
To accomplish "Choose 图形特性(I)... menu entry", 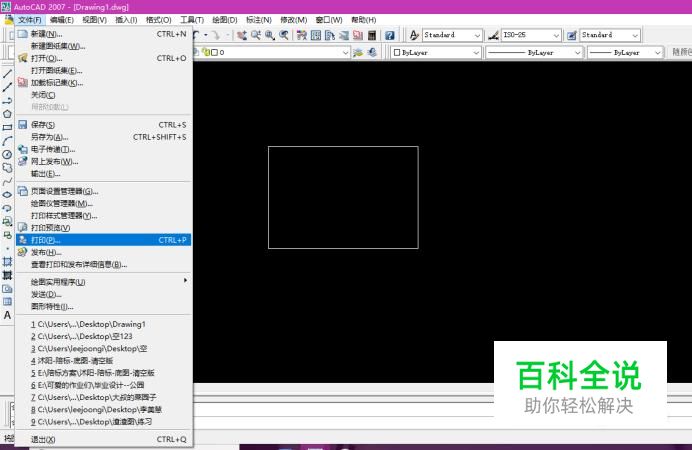I will pyautogui.click(x=104, y=307).
